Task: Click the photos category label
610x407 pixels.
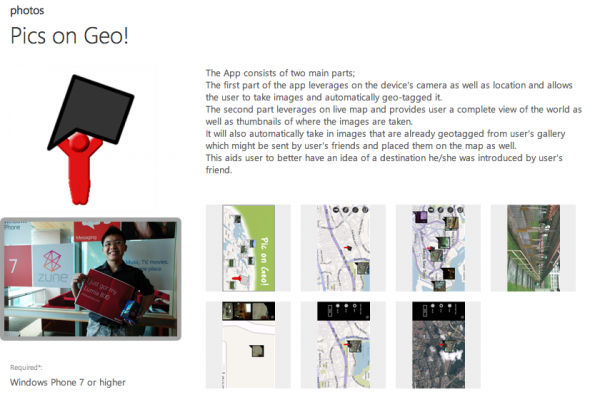Action: (27, 11)
